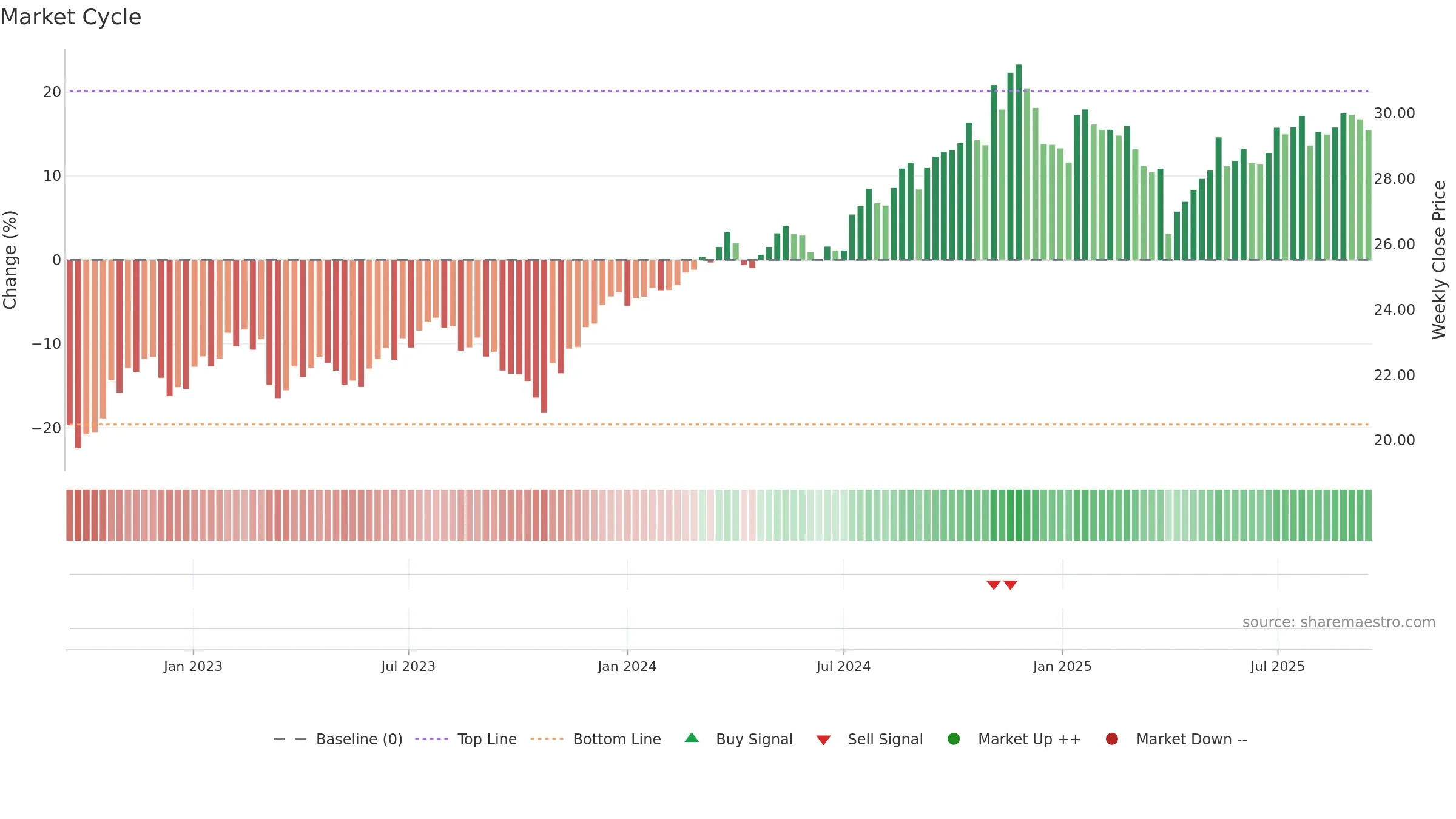This screenshot has width=1456, height=819.
Task: Toggle the Market Up ++ legend entry
Action: (1014, 739)
